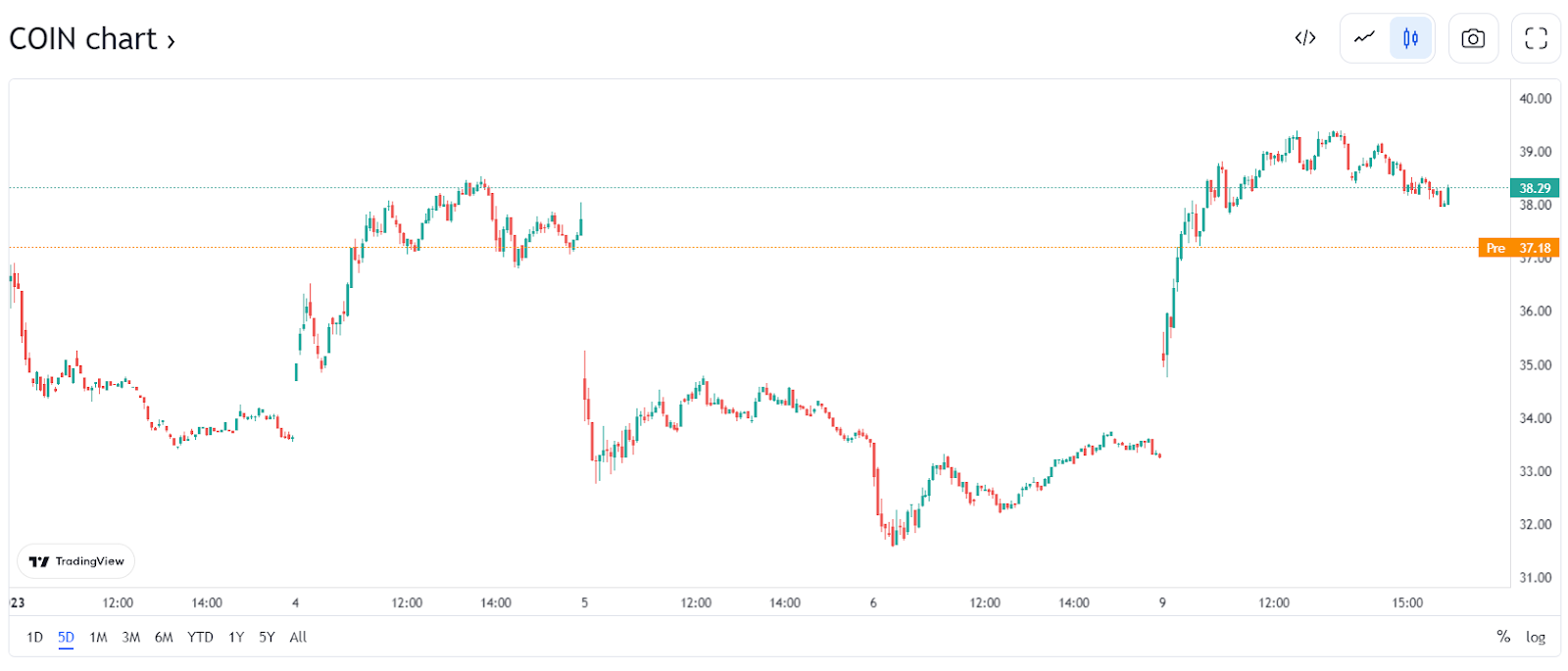Take a chart snapshot with camera icon

1472,38
